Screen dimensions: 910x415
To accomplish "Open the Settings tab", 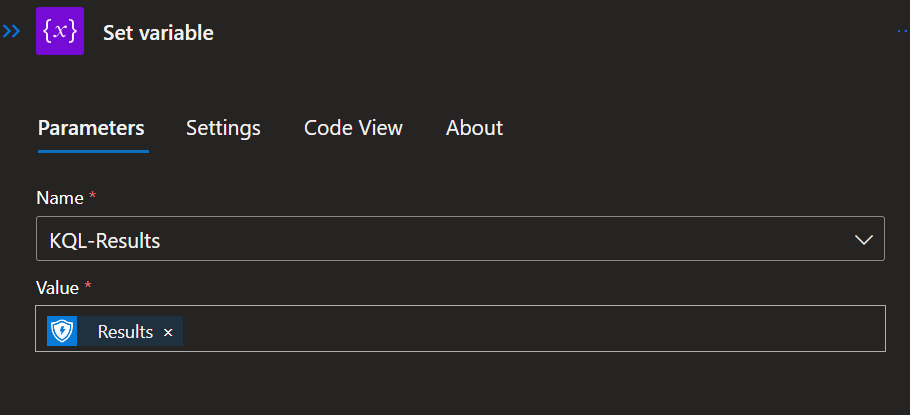I will click(223, 128).
